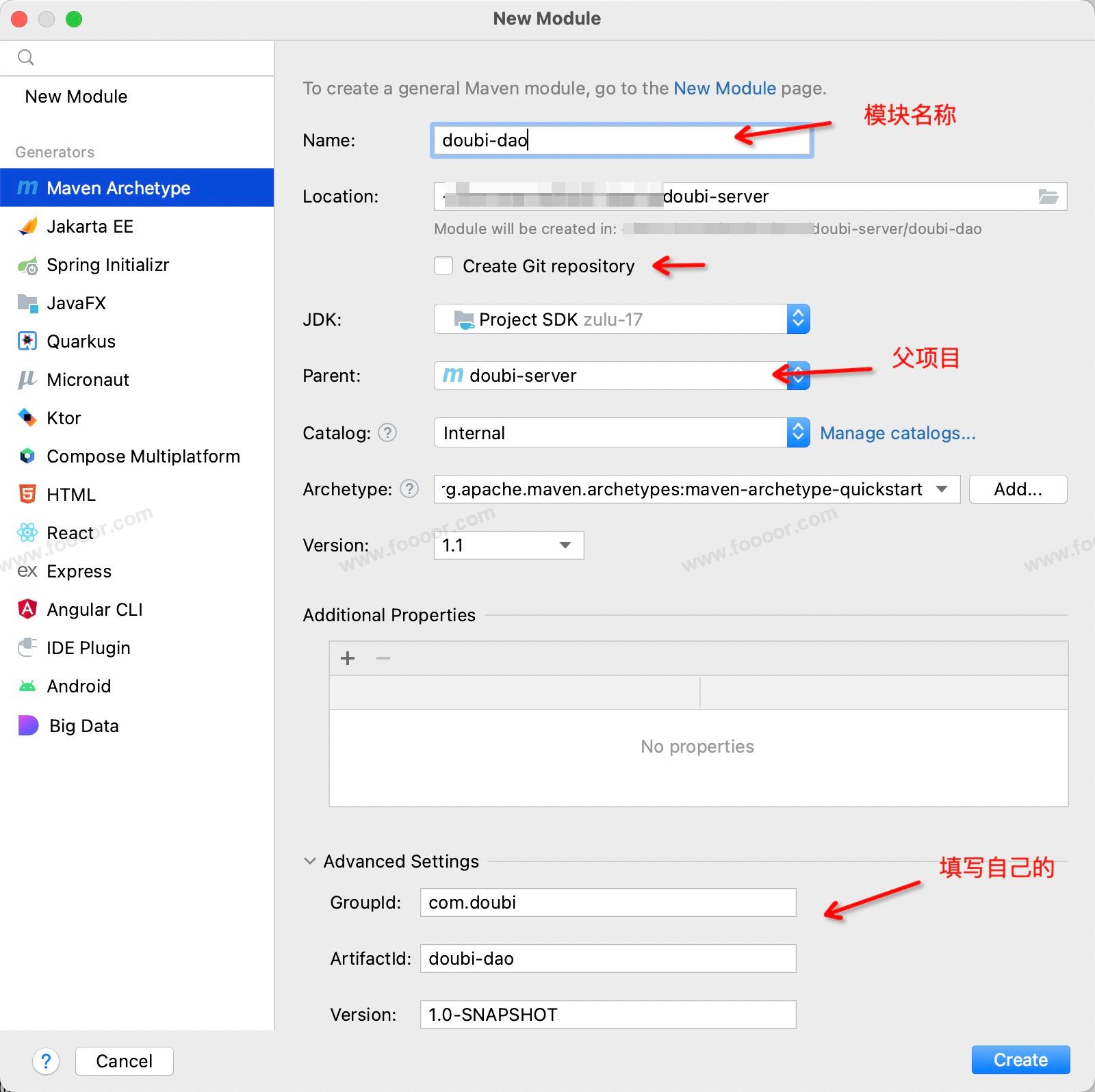Collapse the Advanced Settings section
This screenshot has width=1095, height=1092.
point(310,861)
